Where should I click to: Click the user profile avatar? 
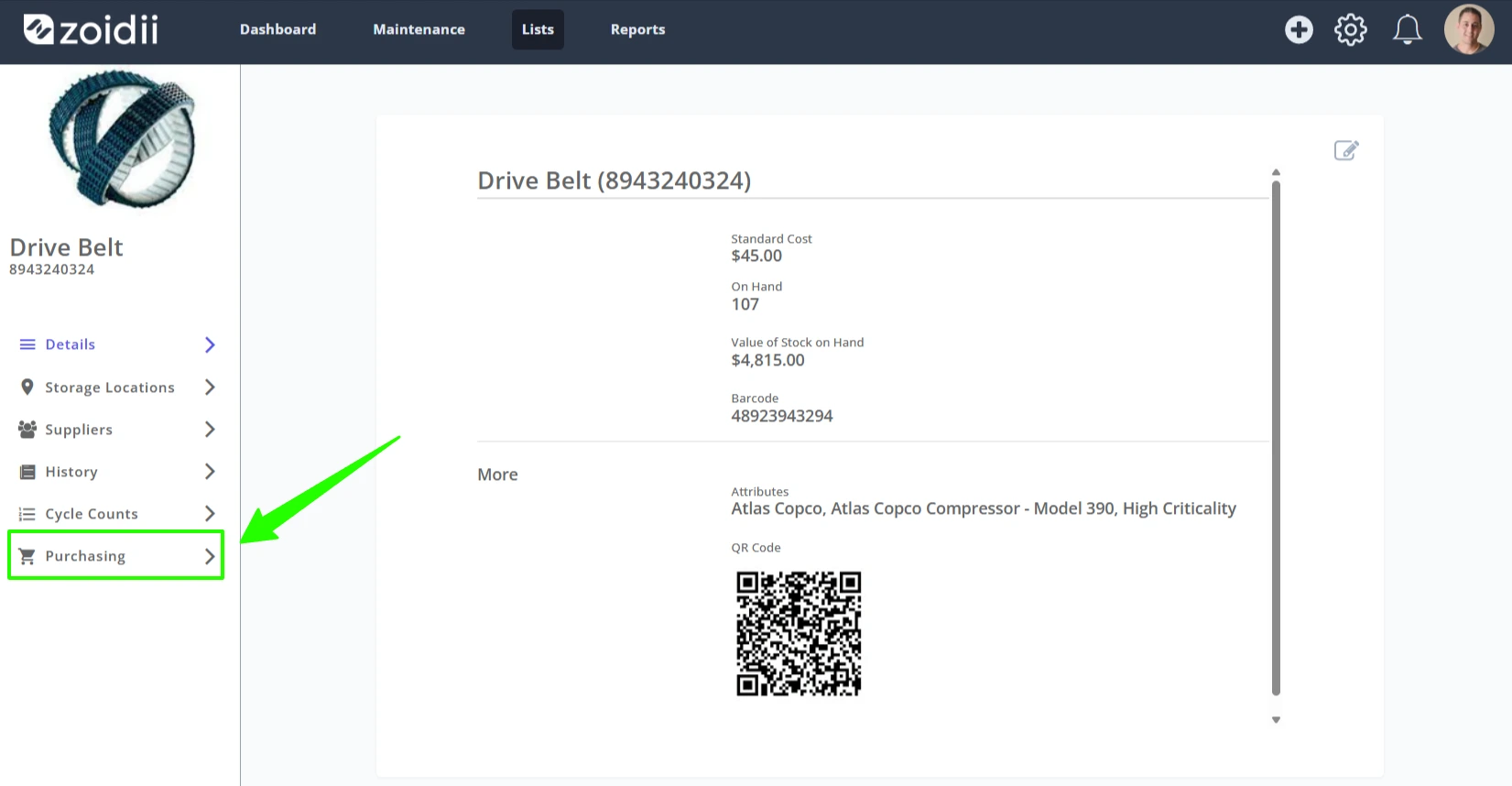pos(1469,29)
